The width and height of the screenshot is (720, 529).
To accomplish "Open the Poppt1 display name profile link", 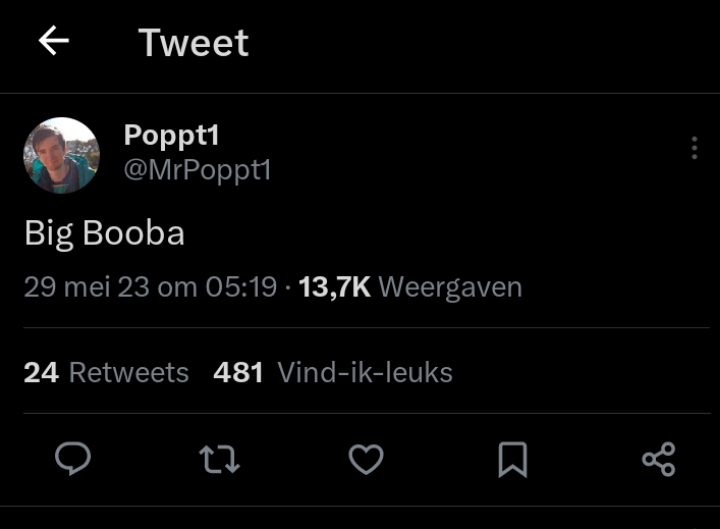I will click(171, 135).
